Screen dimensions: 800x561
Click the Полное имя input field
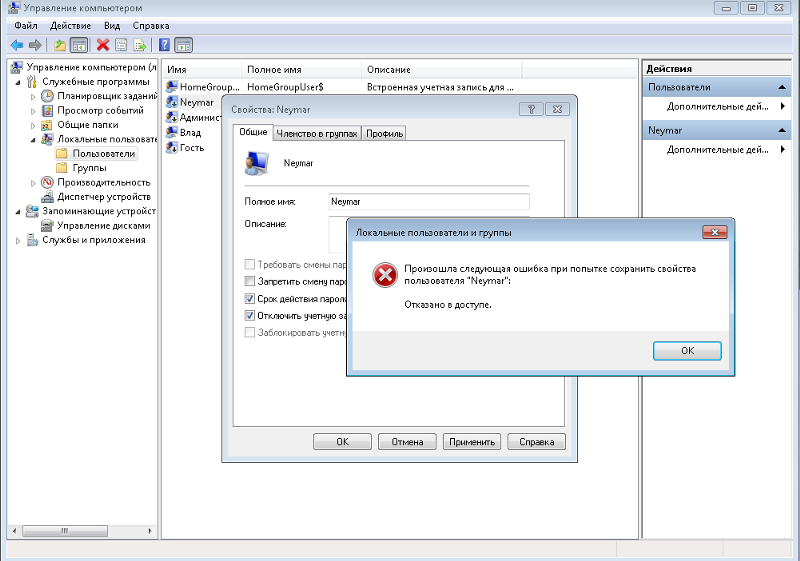point(429,201)
